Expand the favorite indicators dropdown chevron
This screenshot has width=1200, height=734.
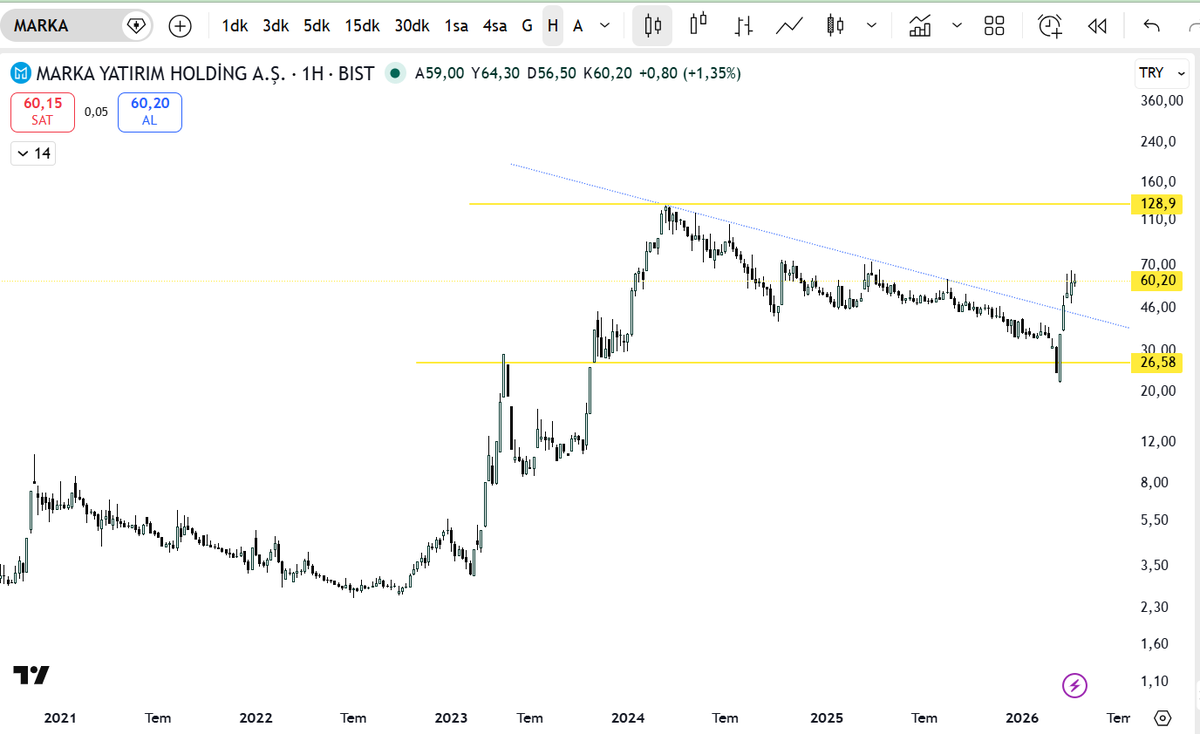pyautogui.click(x=957, y=26)
